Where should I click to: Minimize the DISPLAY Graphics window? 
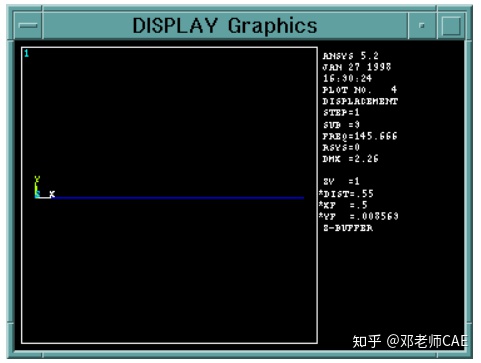[x=422, y=25]
